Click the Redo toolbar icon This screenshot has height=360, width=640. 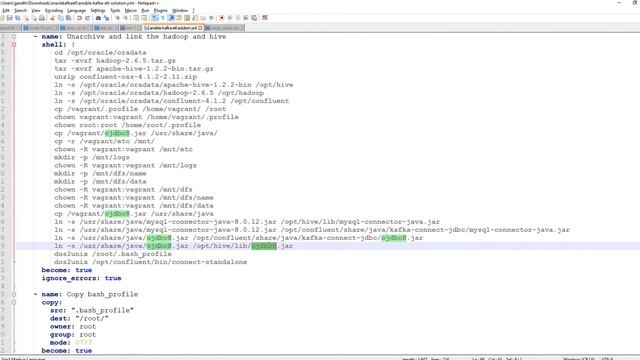pyautogui.click(x=87, y=18)
